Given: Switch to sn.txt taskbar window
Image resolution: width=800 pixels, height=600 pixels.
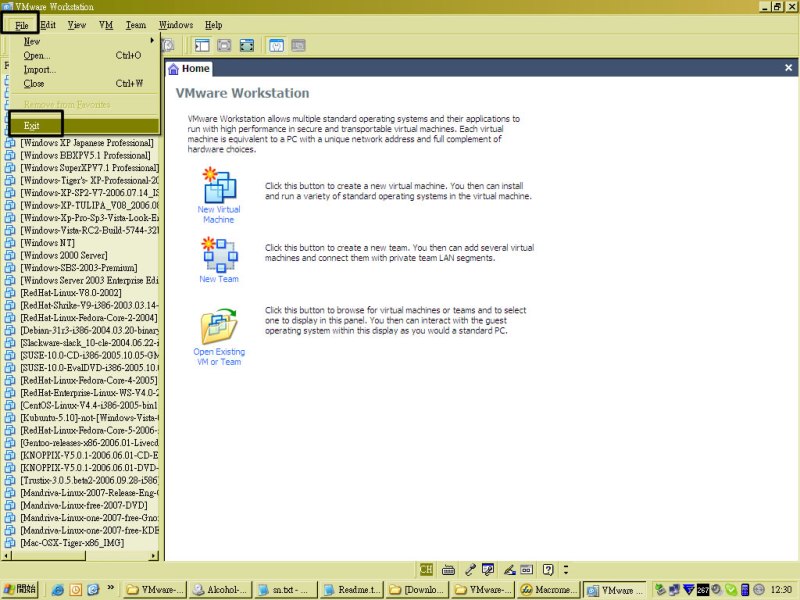Looking at the screenshot, I should click(286, 590).
